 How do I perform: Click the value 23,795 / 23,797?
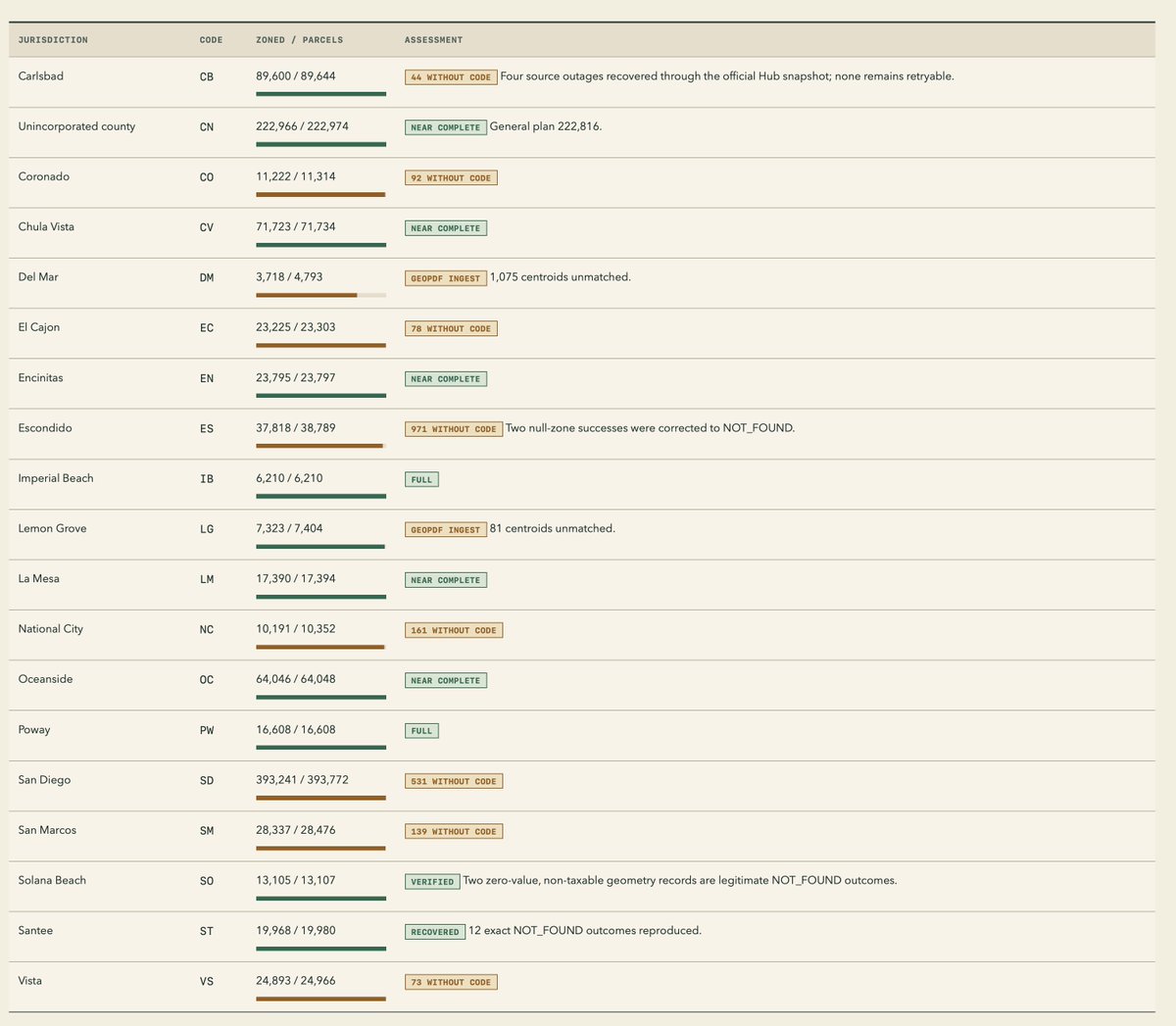[x=295, y=377]
